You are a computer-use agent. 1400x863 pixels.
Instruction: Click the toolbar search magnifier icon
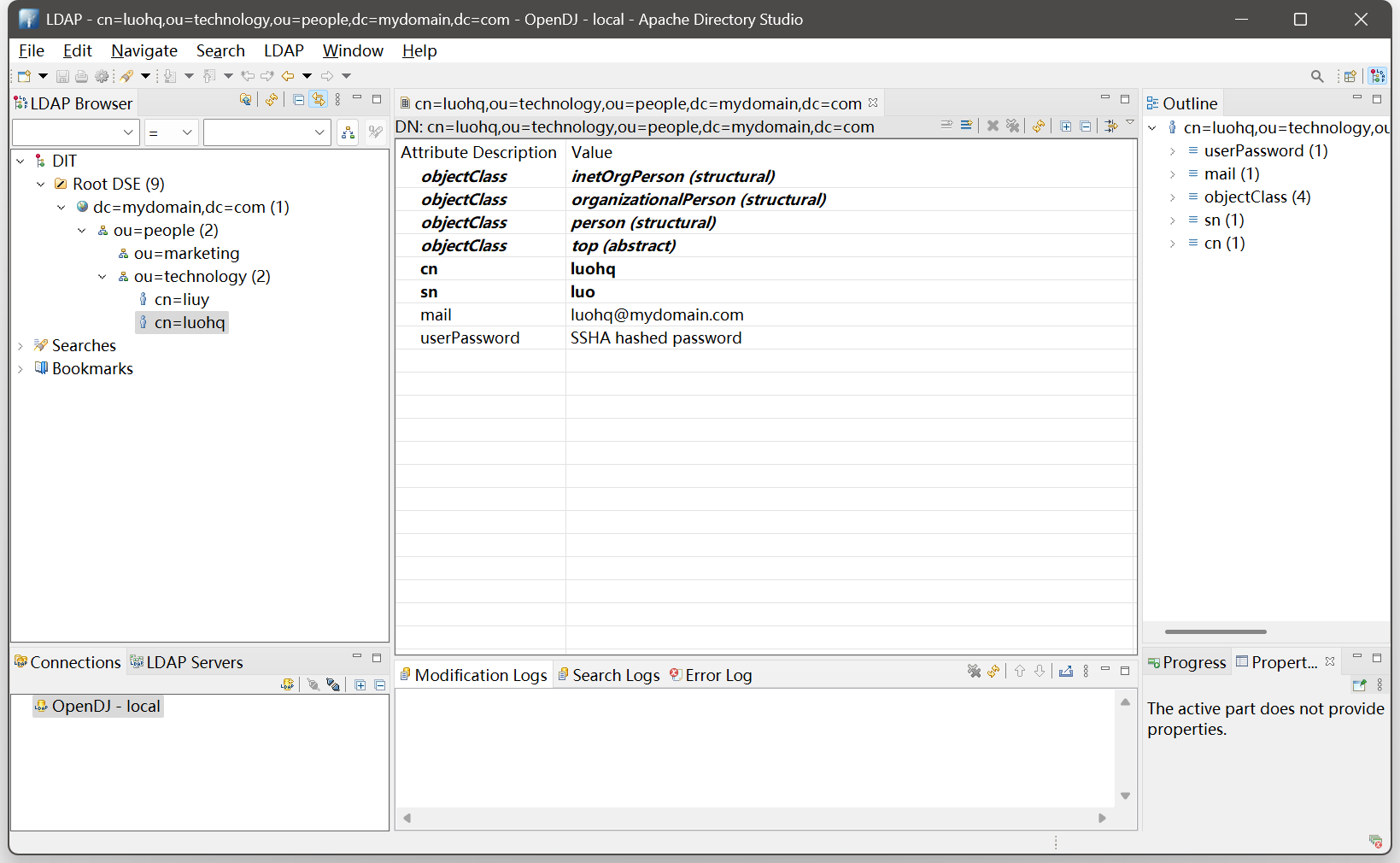1317,76
